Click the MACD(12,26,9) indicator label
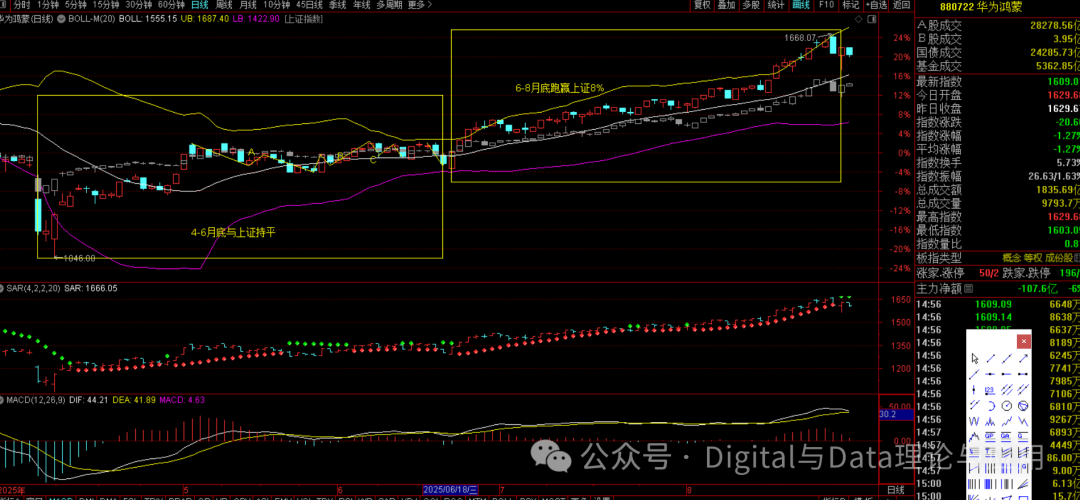Image resolution: width=1080 pixels, height=500 pixels. point(36,399)
